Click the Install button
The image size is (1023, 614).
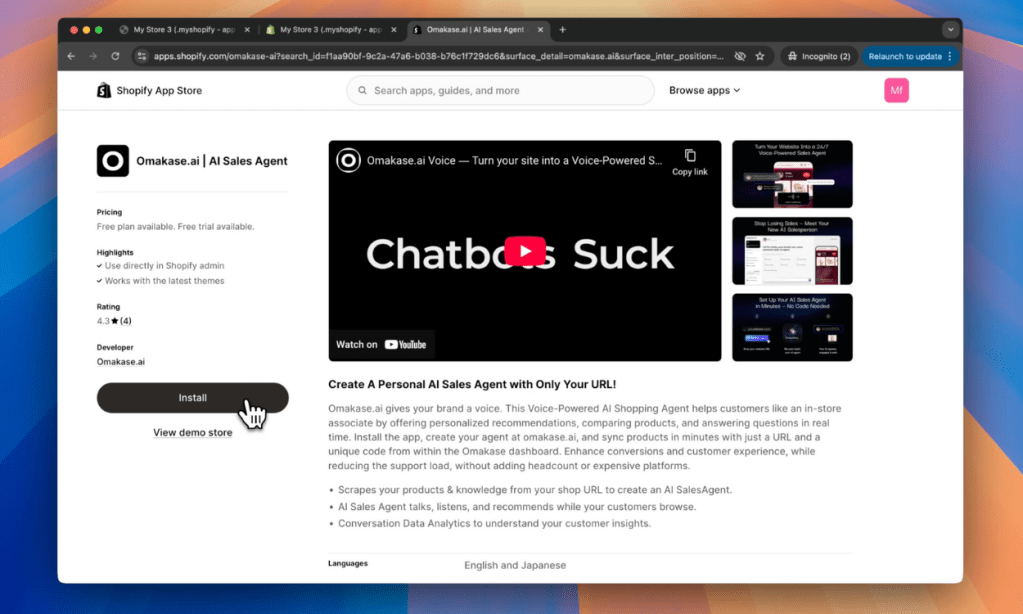point(192,398)
